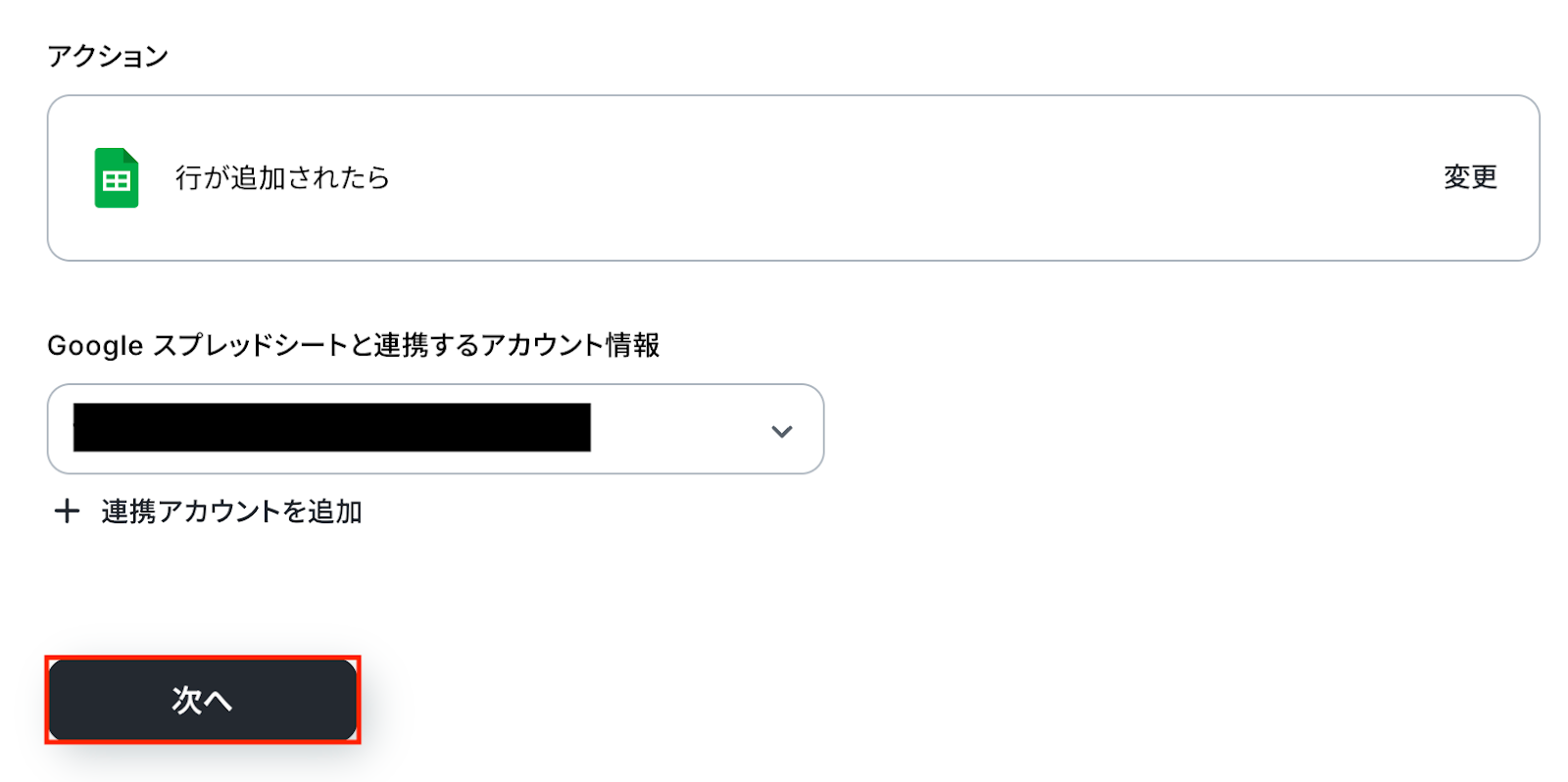The height and width of the screenshot is (782, 1568).
Task: Click the chevron arrow in account field
Action: pyautogui.click(x=781, y=431)
